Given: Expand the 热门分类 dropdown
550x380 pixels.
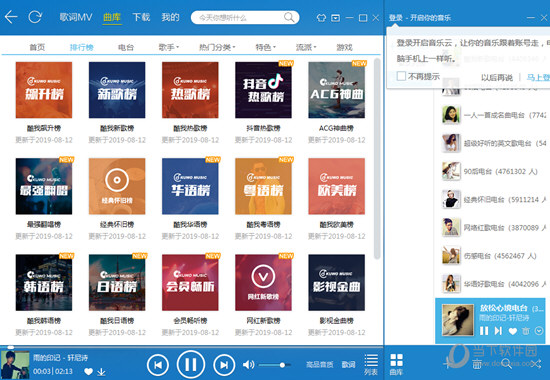Looking at the screenshot, I should pyautogui.click(x=217, y=47).
